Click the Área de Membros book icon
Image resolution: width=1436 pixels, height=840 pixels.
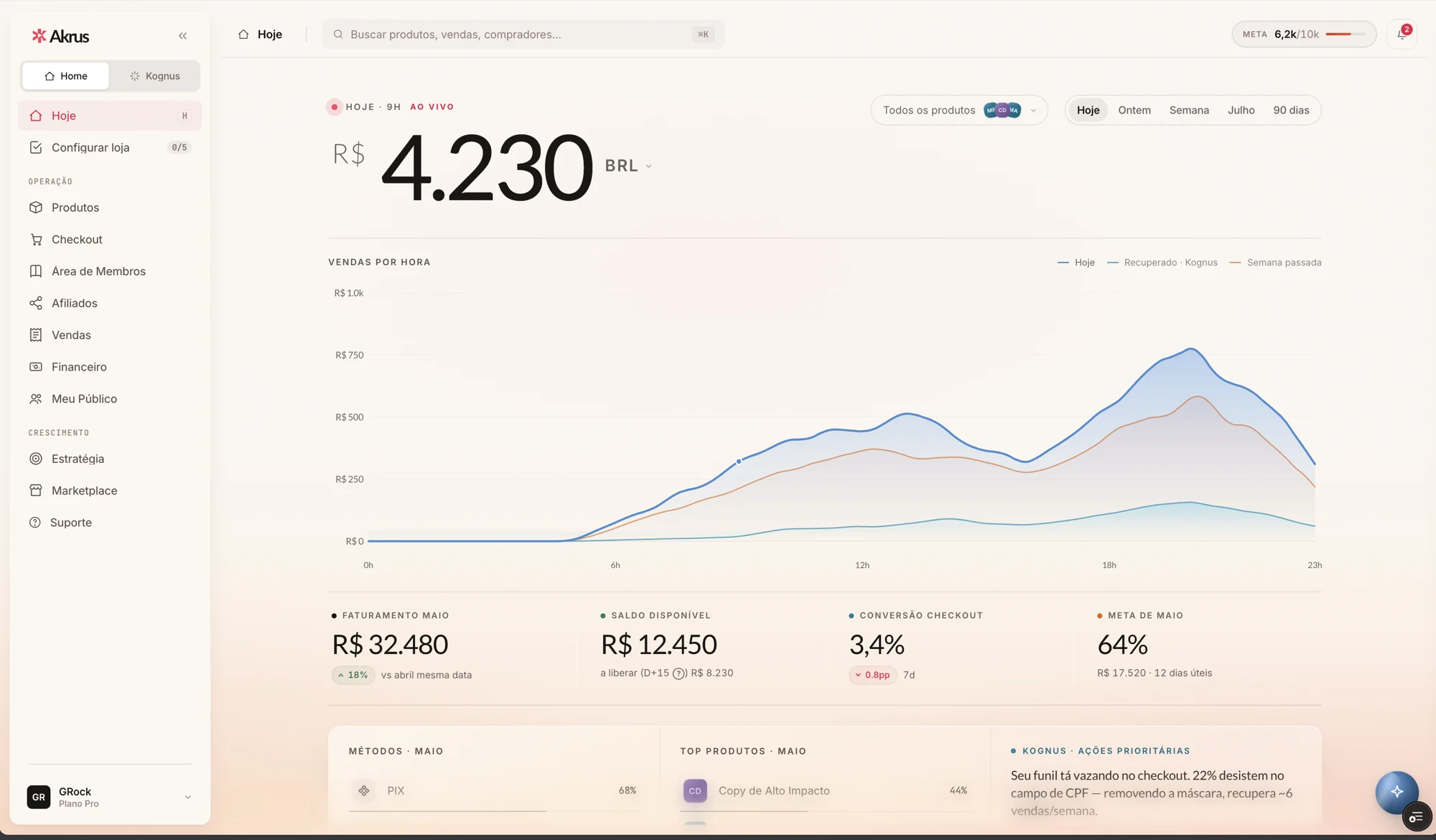36,271
